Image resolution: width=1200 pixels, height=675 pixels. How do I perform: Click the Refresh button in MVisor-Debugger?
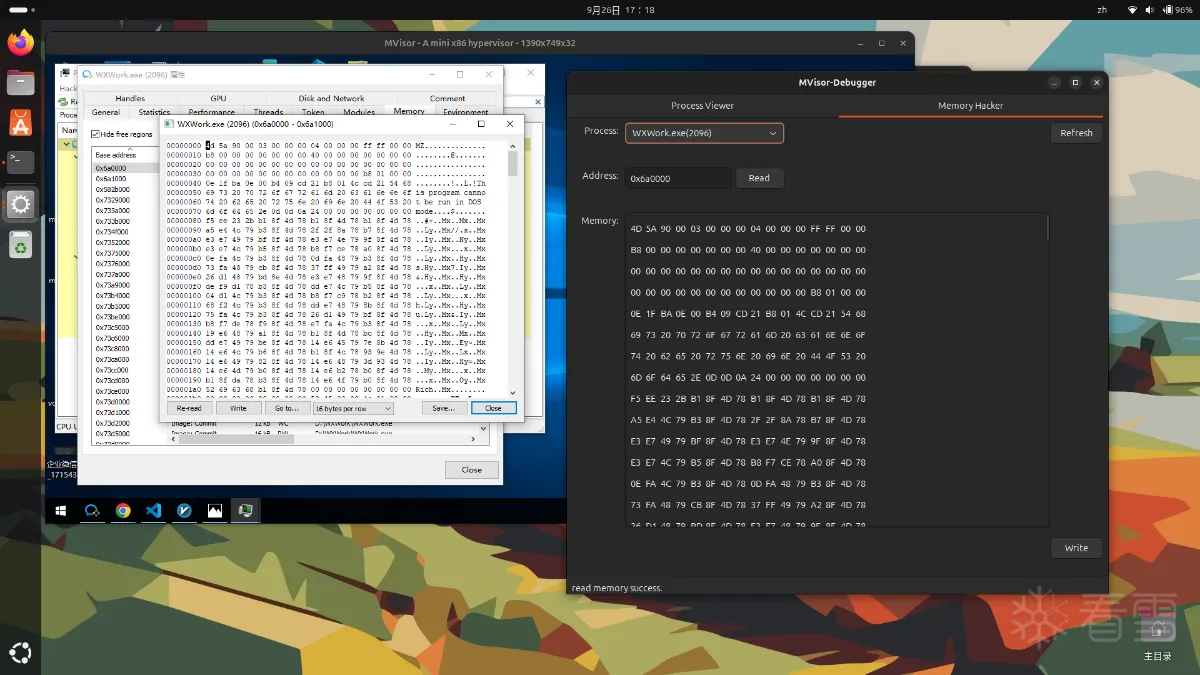click(x=1076, y=133)
